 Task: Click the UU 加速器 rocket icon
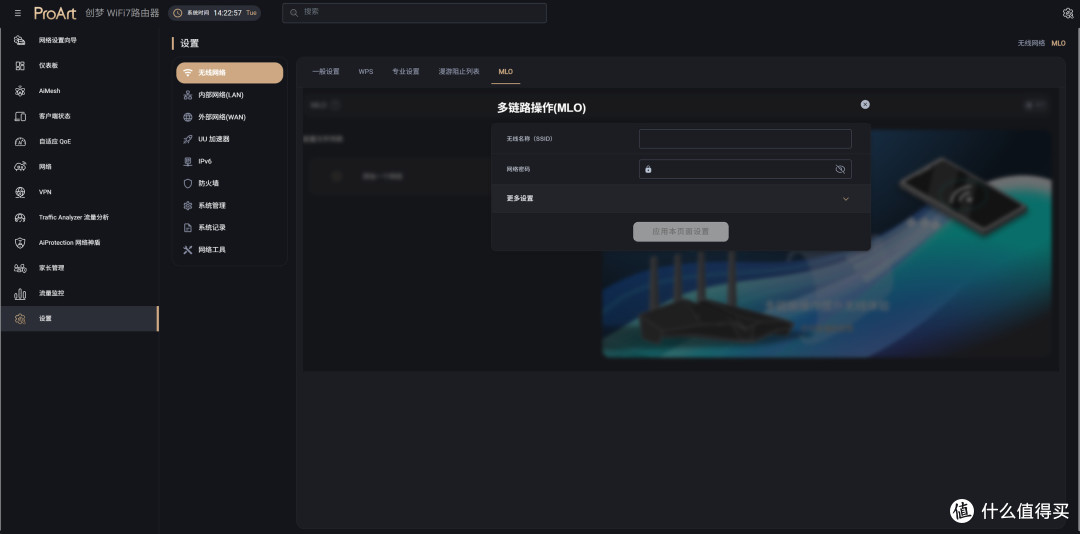(187, 139)
